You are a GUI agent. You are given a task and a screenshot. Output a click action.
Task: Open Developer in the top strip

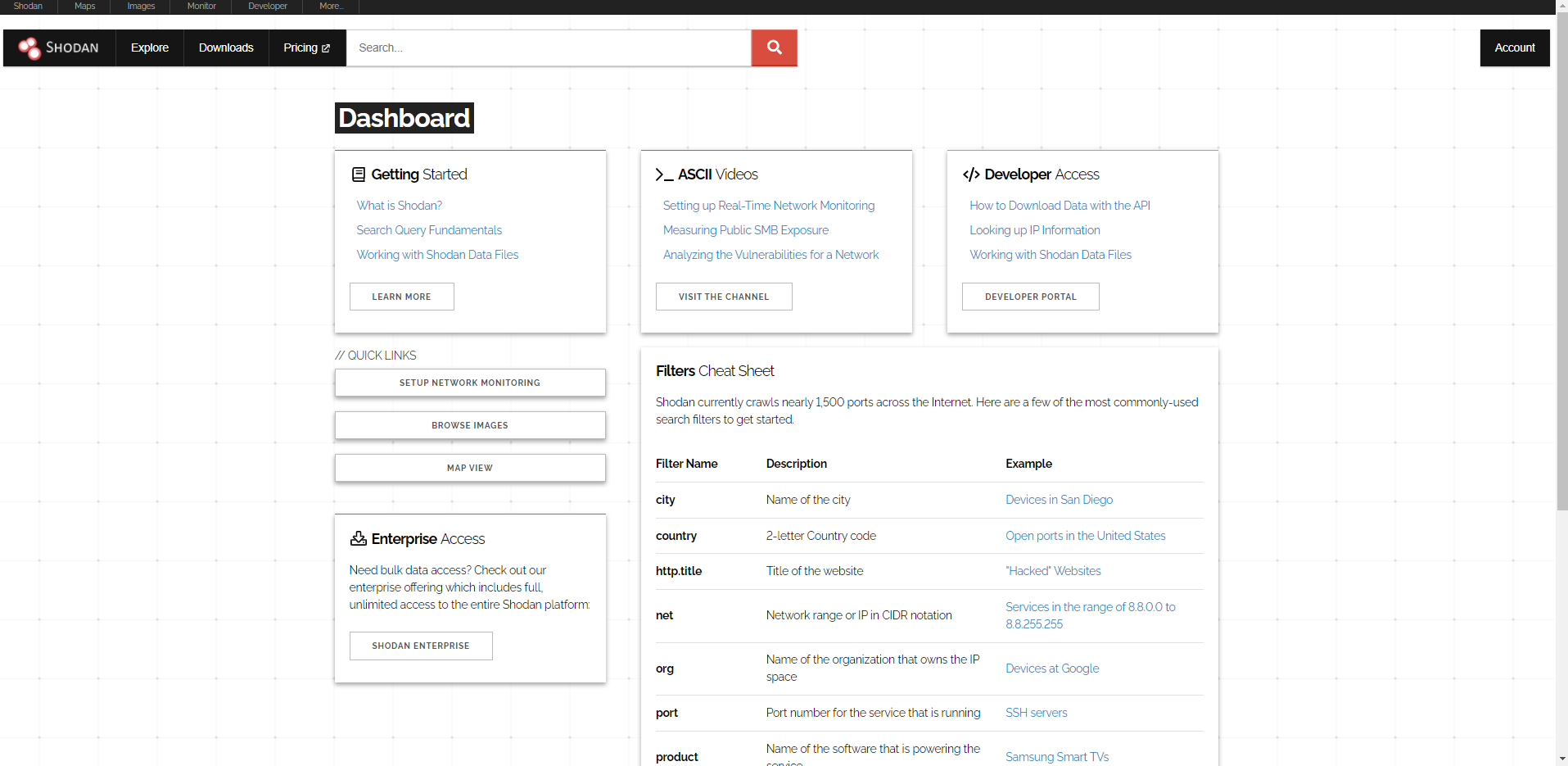click(268, 6)
